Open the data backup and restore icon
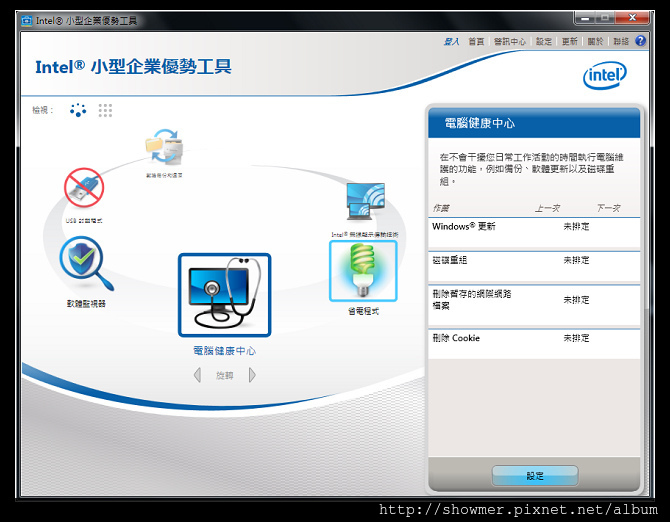 coord(165,147)
